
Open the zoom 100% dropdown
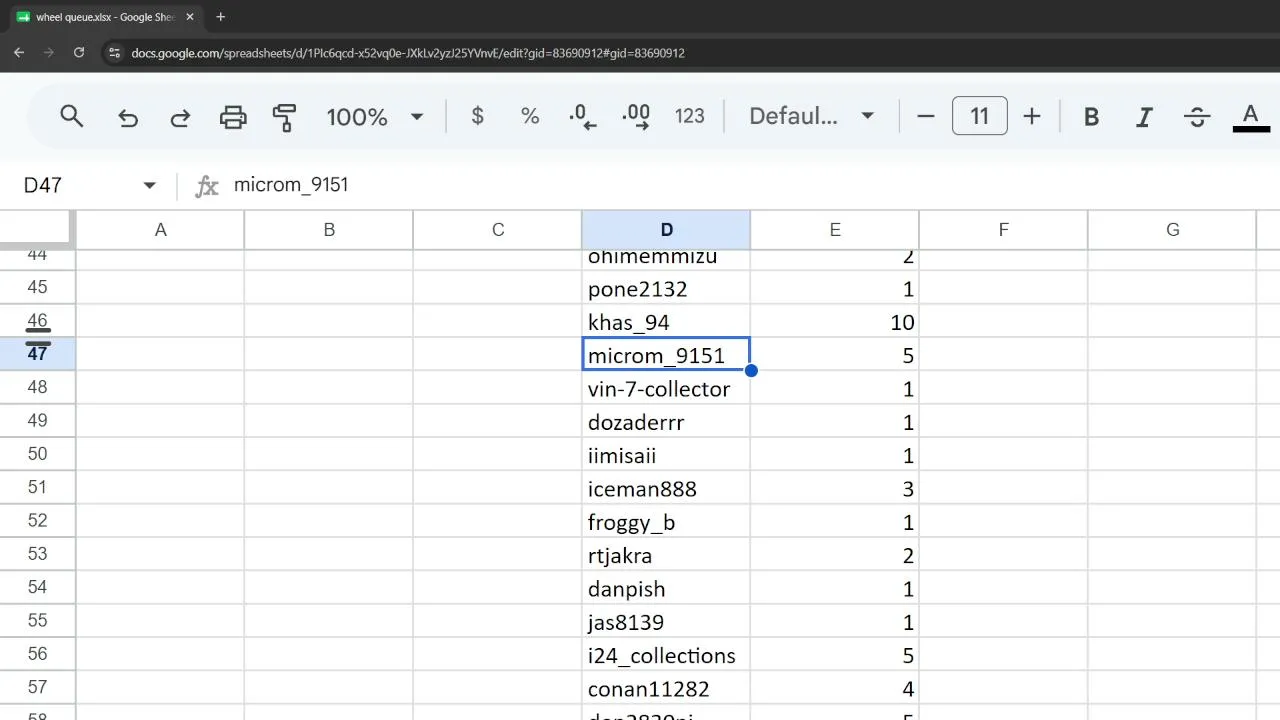(375, 117)
